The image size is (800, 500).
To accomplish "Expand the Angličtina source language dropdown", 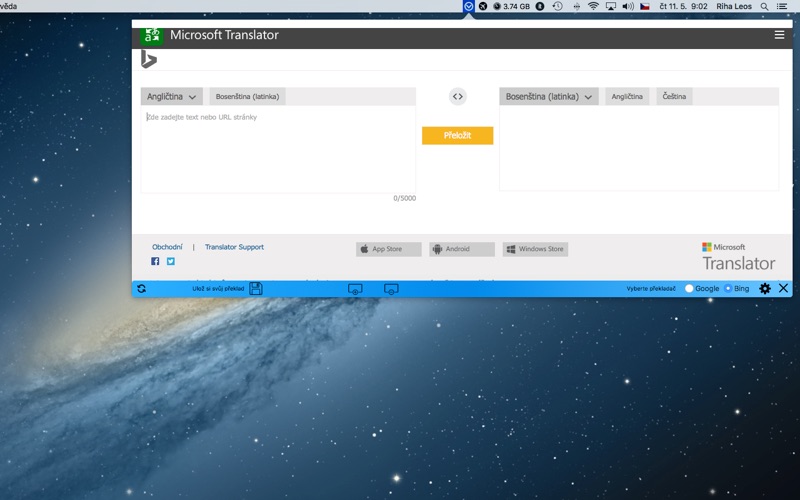I will pyautogui.click(x=171, y=96).
